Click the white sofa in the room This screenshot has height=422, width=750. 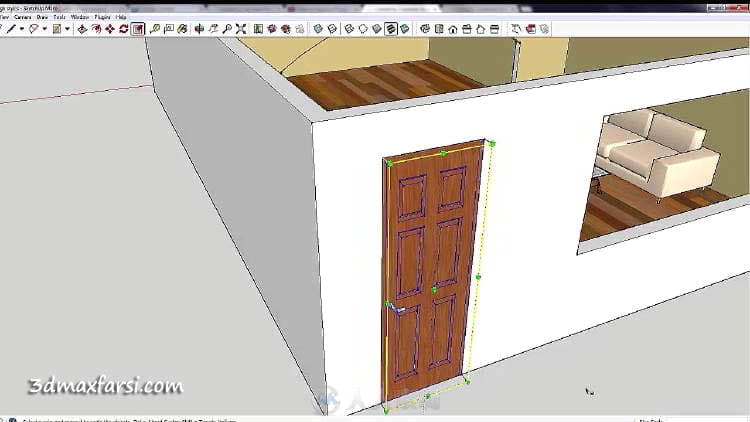658,155
